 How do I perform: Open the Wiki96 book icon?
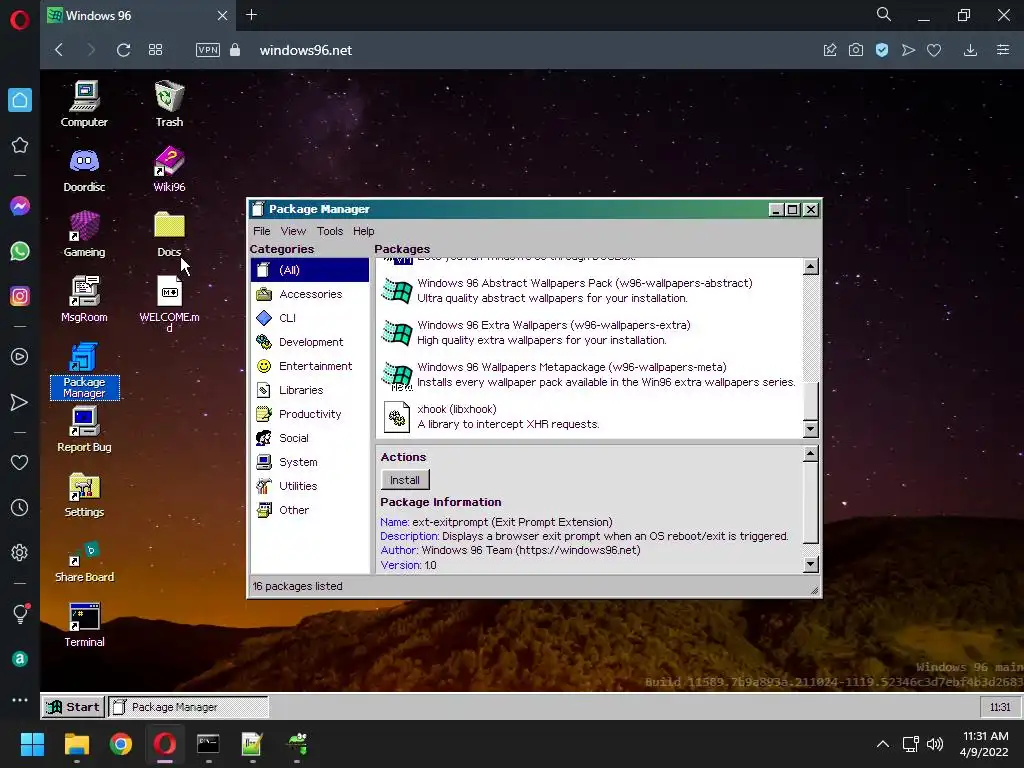(x=169, y=169)
